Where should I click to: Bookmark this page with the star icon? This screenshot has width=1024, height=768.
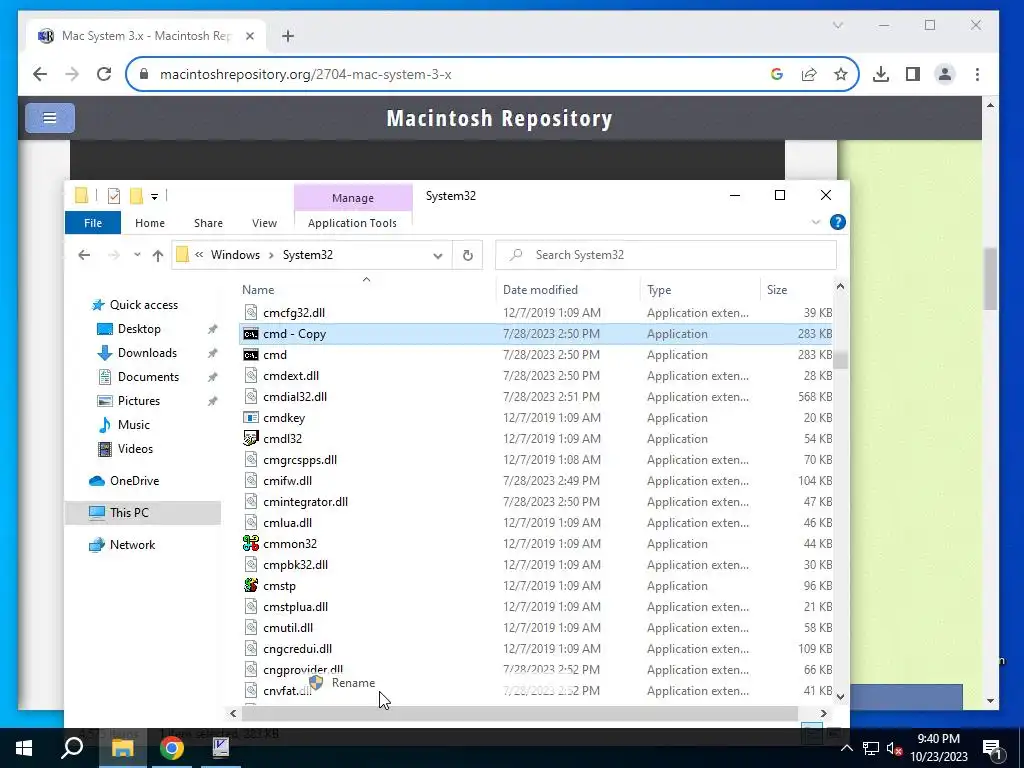coord(840,74)
